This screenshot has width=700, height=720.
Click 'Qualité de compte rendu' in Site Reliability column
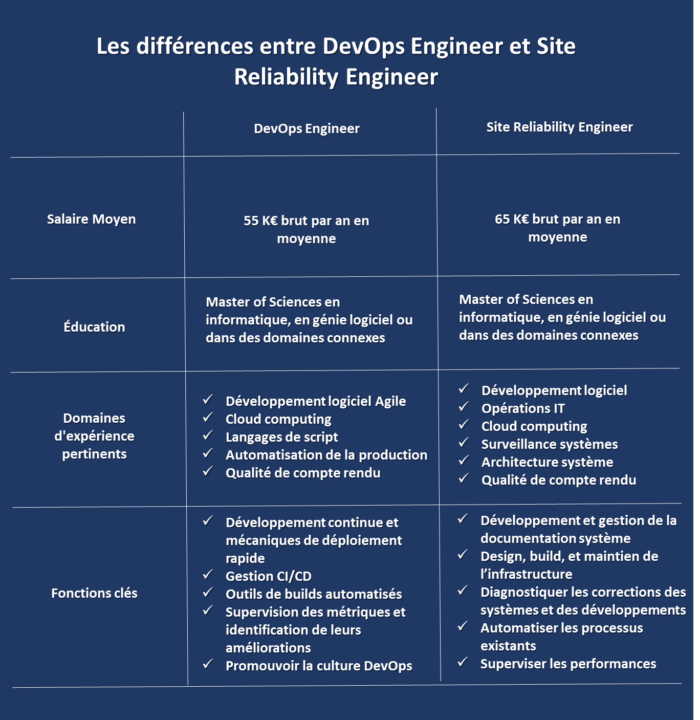click(x=559, y=480)
